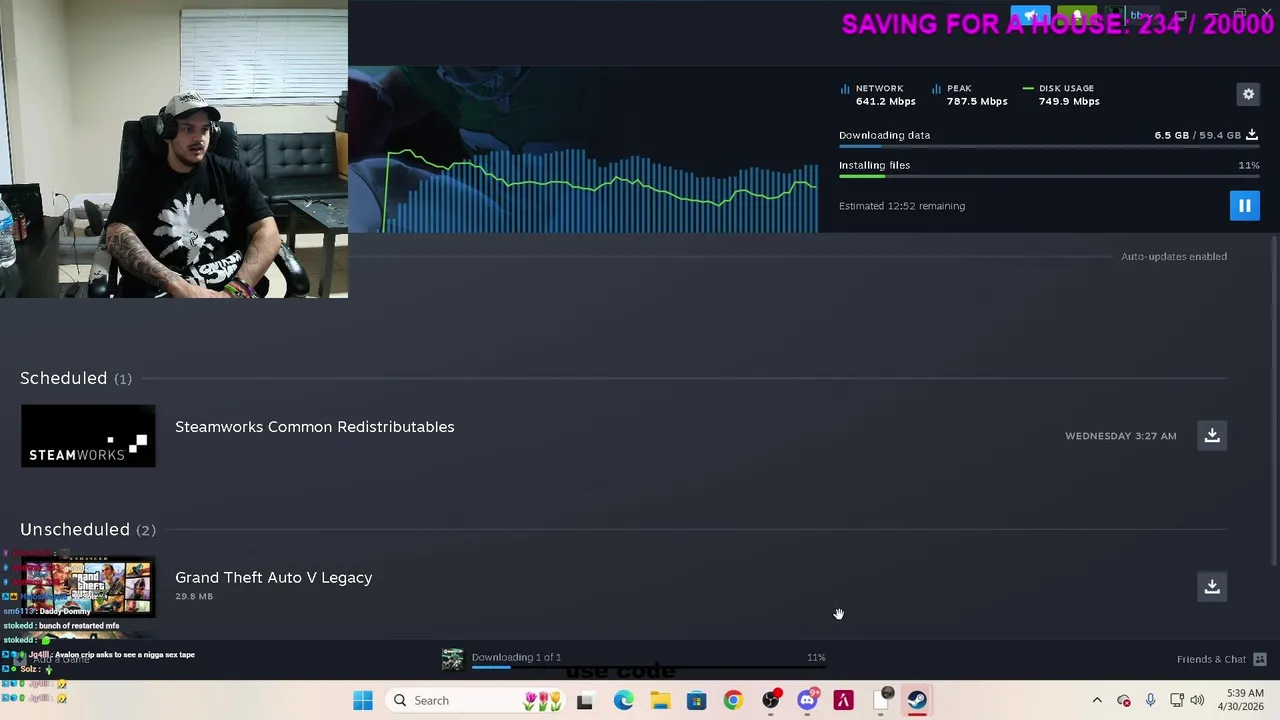
Task: Pause the current download
Action: tap(1245, 206)
